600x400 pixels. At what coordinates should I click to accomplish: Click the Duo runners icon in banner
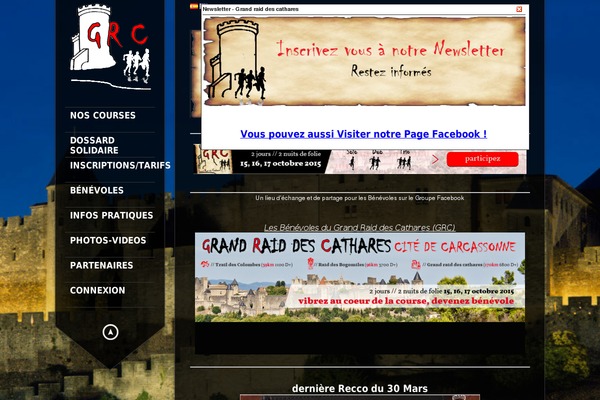[375, 163]
